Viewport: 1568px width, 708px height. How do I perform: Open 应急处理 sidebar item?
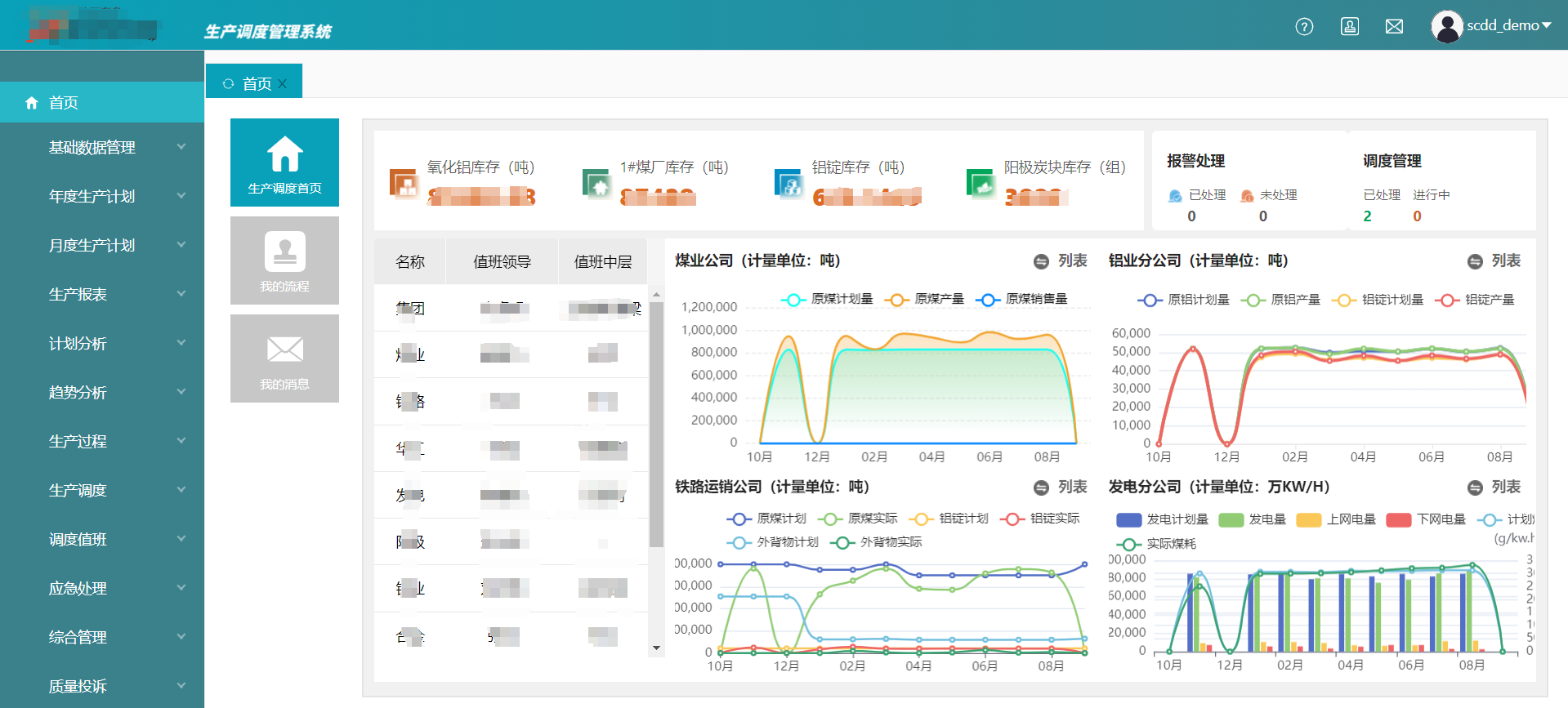102,588
